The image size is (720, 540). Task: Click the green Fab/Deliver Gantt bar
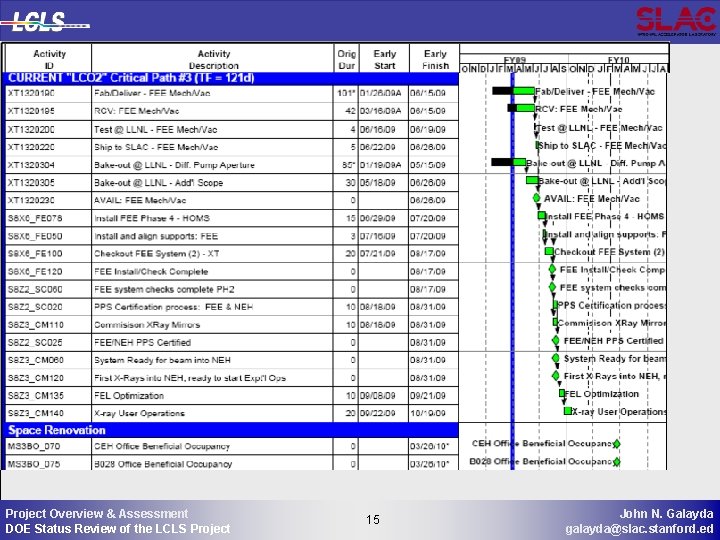click(523, 91)
